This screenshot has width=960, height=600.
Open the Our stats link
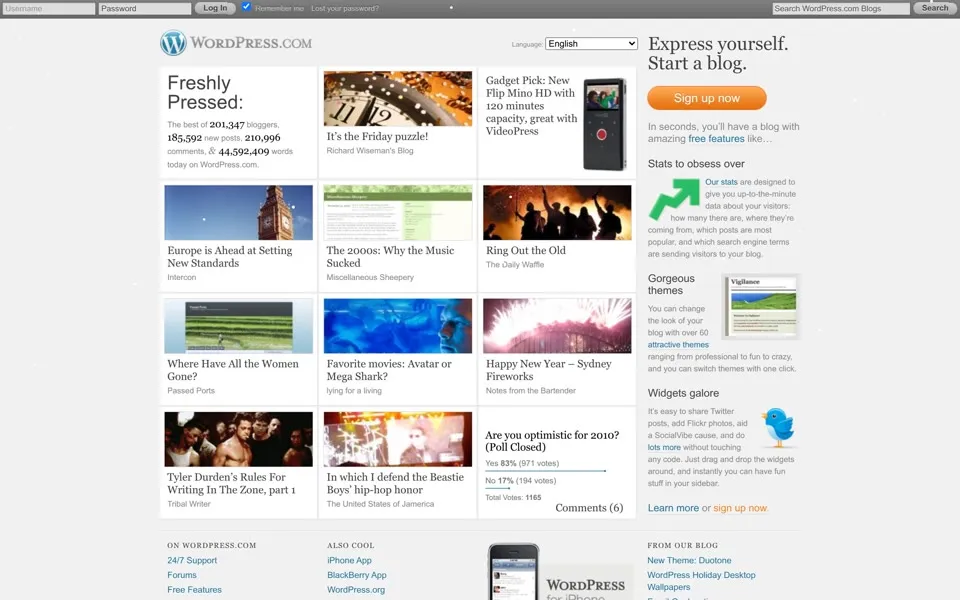(x=721, y=182)
